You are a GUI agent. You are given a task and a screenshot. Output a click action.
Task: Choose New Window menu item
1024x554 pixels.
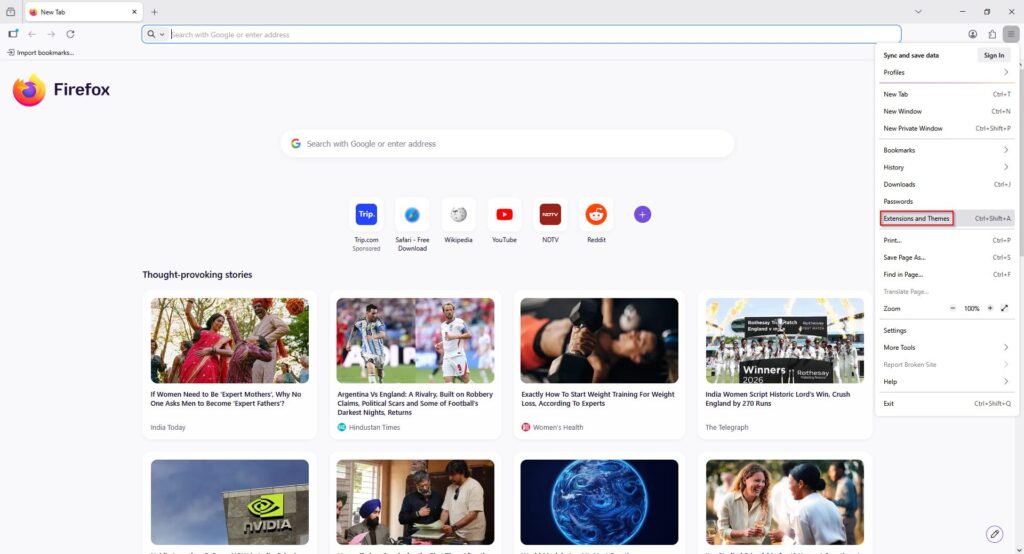[x=946, y=111]
